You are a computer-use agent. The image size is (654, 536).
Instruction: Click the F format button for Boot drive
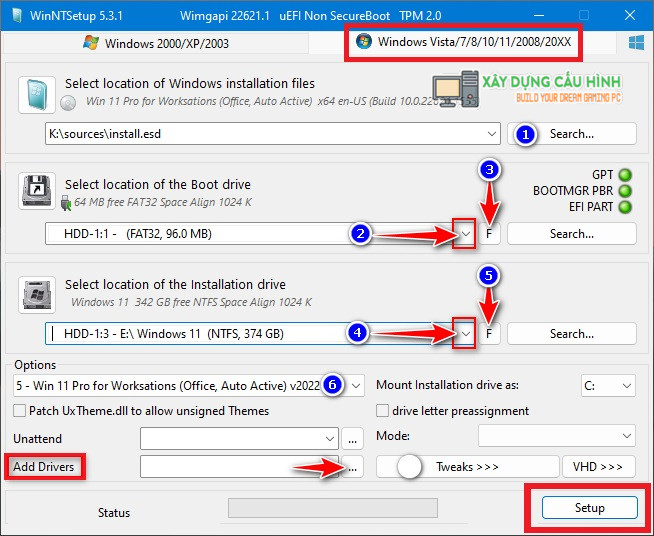tap(489, 234)
